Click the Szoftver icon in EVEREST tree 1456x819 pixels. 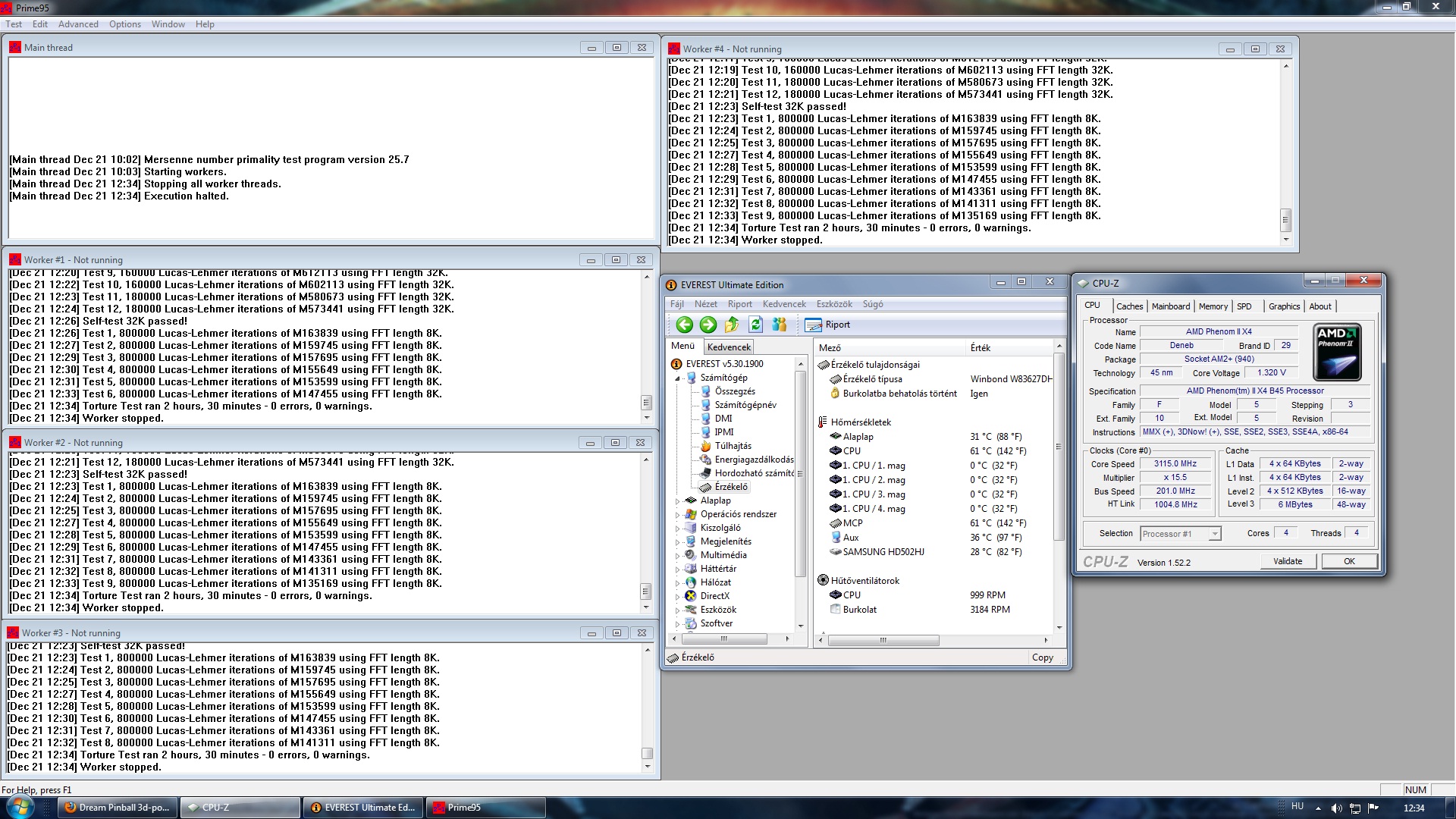[x=691, y=623]
